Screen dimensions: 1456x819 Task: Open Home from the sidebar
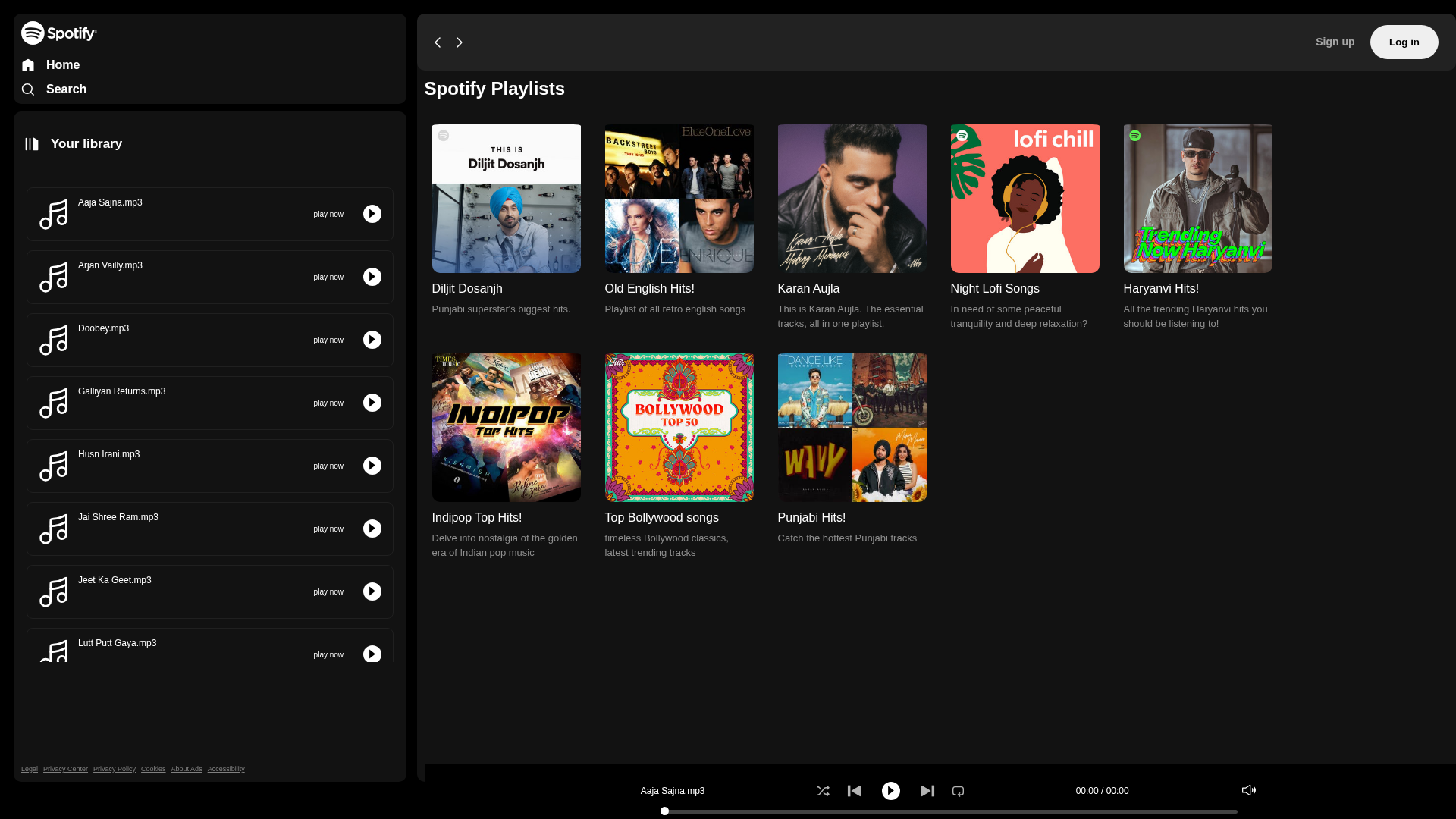tap(51, 65)
